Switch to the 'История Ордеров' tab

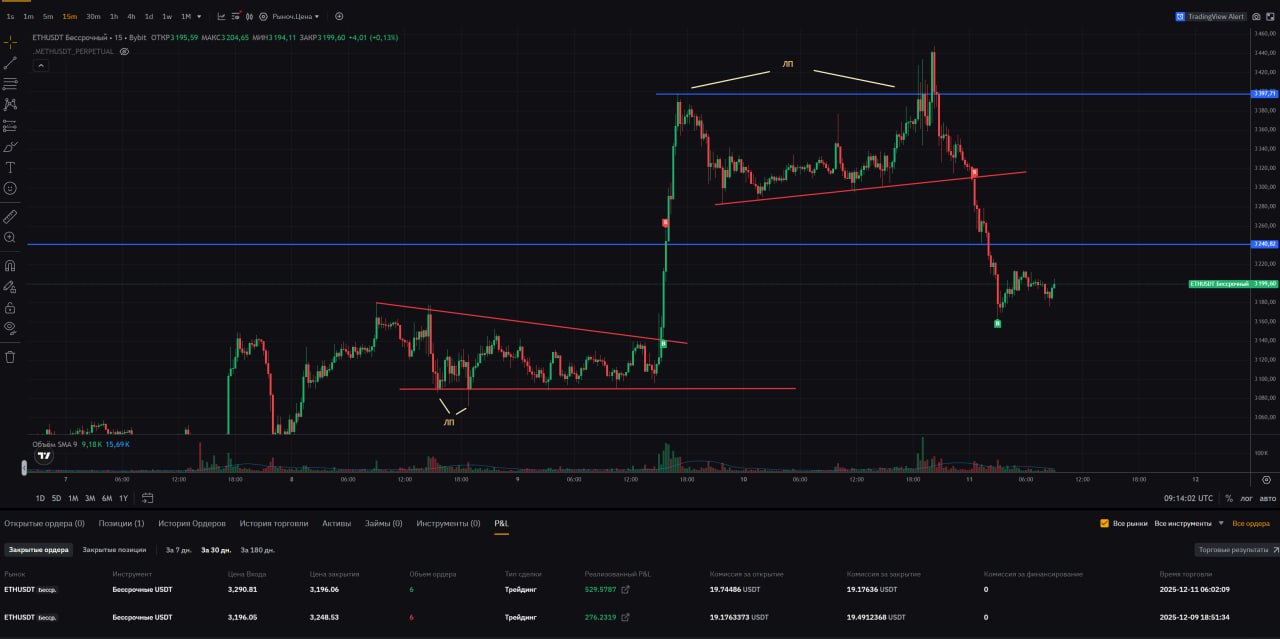click(x=191, y=523)
